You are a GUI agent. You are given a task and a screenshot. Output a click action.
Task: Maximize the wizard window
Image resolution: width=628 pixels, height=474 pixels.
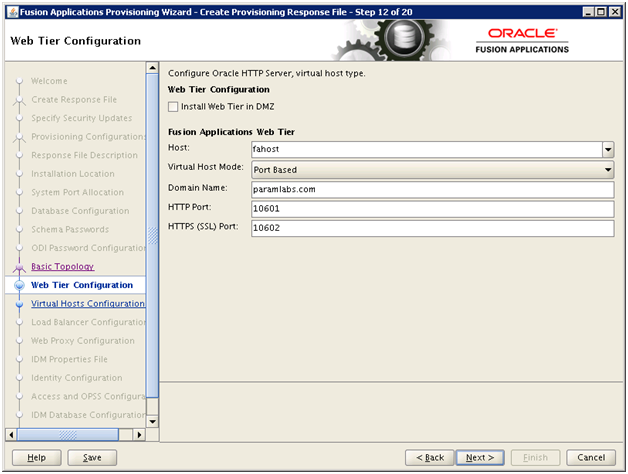tap(601, 12)
